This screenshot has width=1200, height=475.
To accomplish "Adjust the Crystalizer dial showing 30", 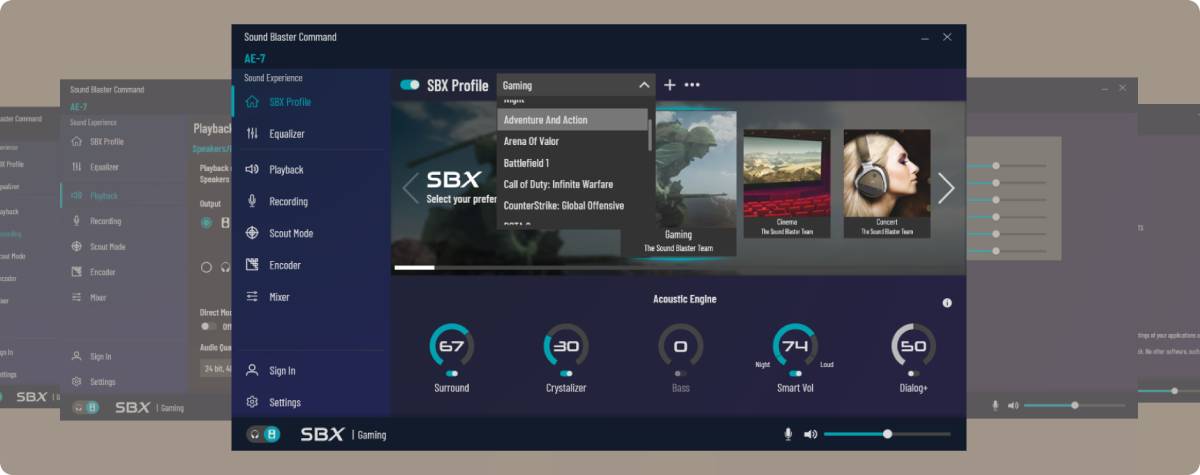I will (x=566, y=346).
